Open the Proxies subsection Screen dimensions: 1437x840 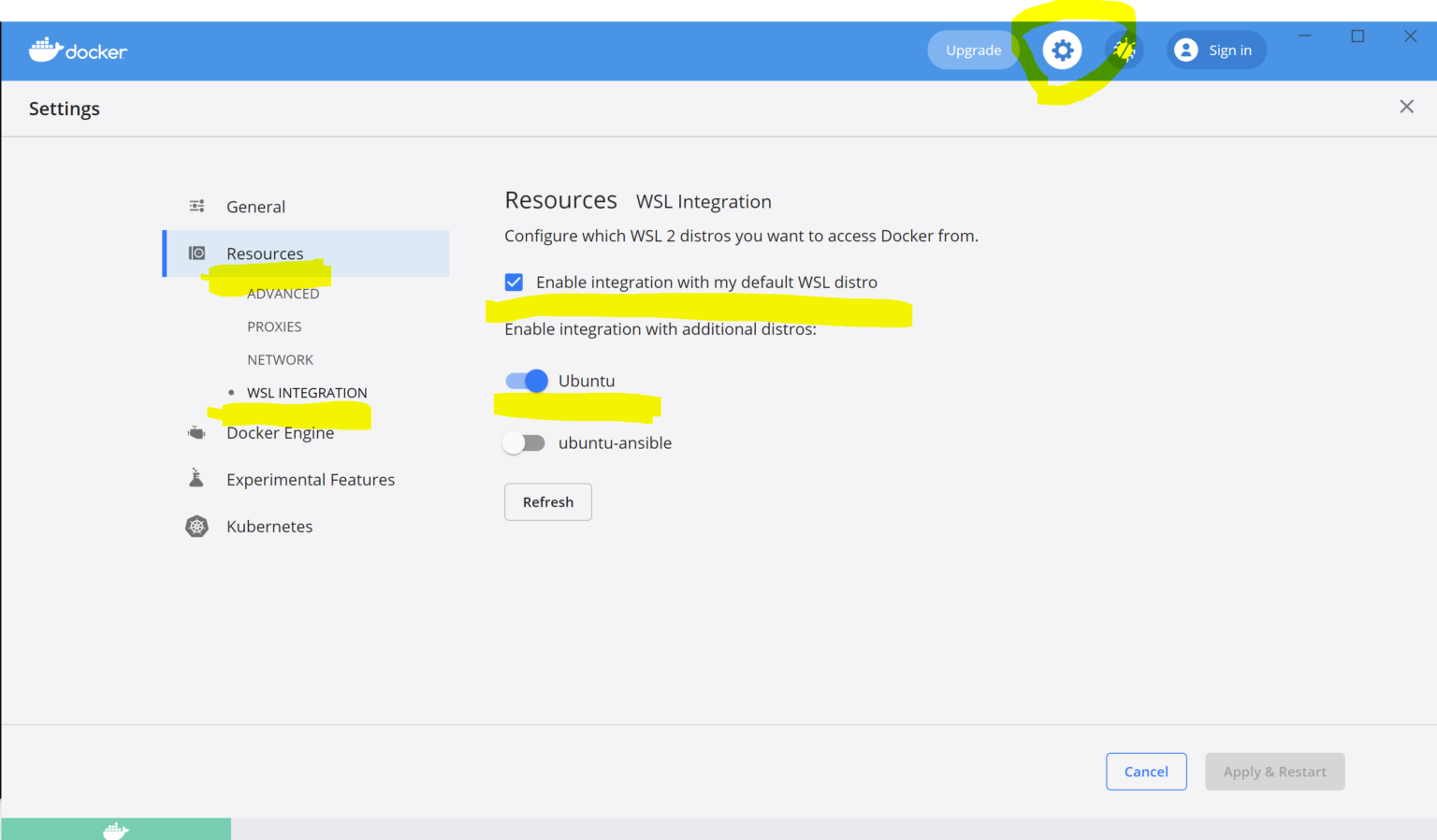[274, 326]
